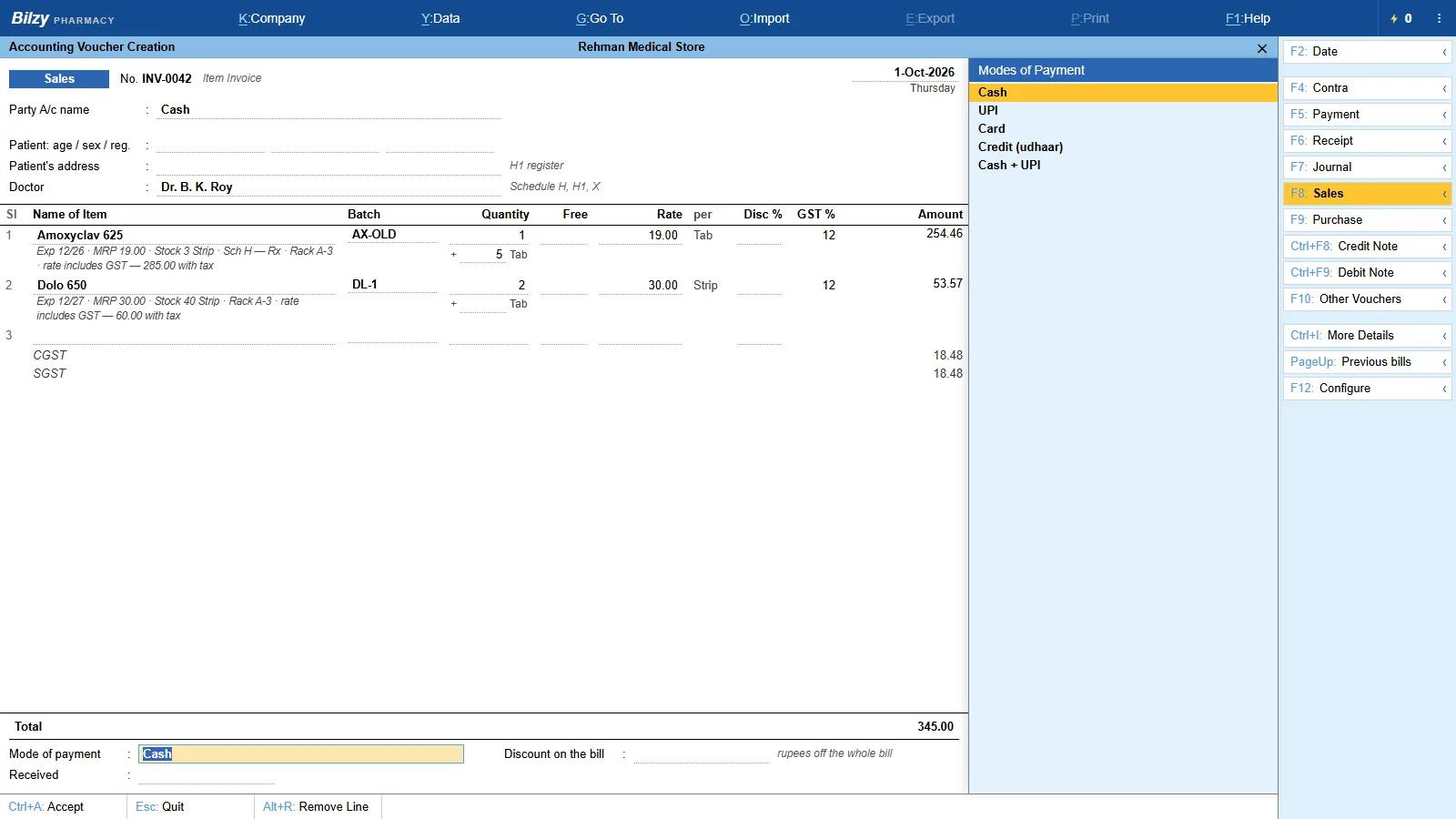Open Ctrl+I More Details
The height and width of the screenshot is (819, 1456).
click(1368, 336)
